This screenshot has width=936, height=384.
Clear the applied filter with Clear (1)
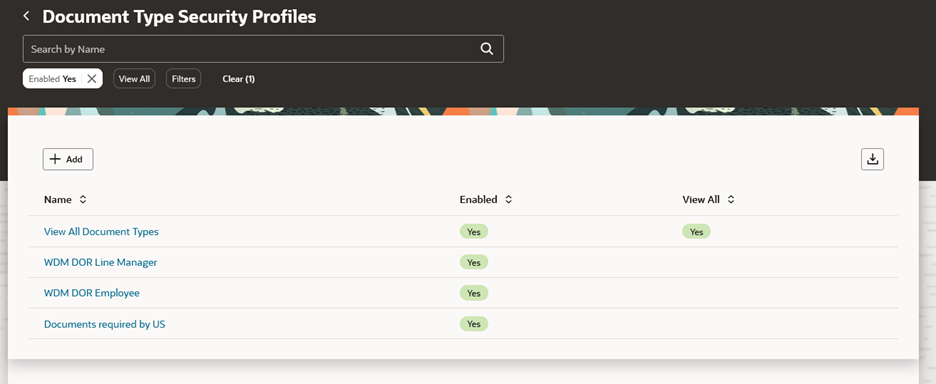click(238, 79)
